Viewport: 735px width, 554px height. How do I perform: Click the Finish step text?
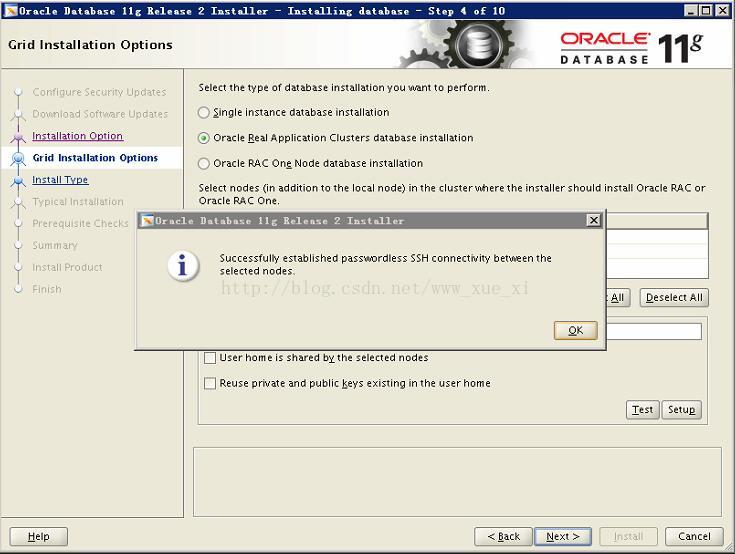[46, 289]
